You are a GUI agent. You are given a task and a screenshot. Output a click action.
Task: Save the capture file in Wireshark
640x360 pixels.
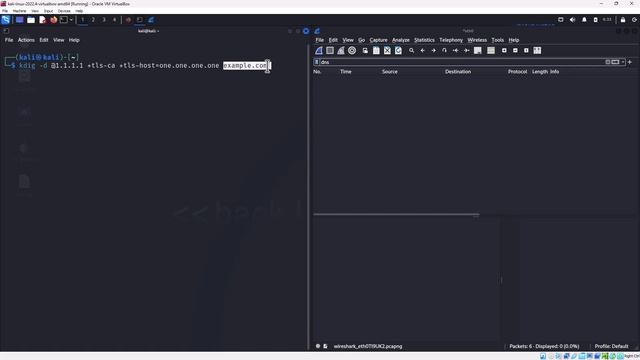pos(376,51)
